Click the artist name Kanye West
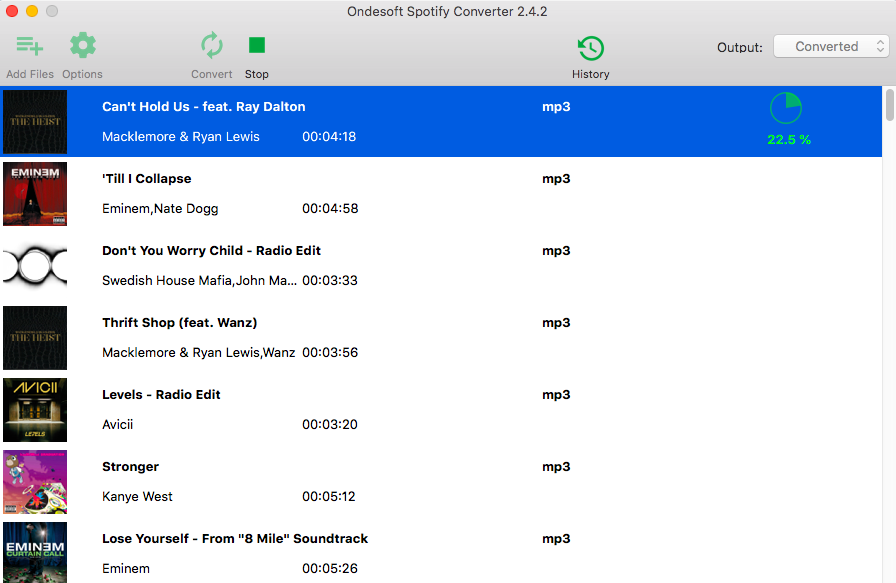Screen dimensions: 896x583 137,497
